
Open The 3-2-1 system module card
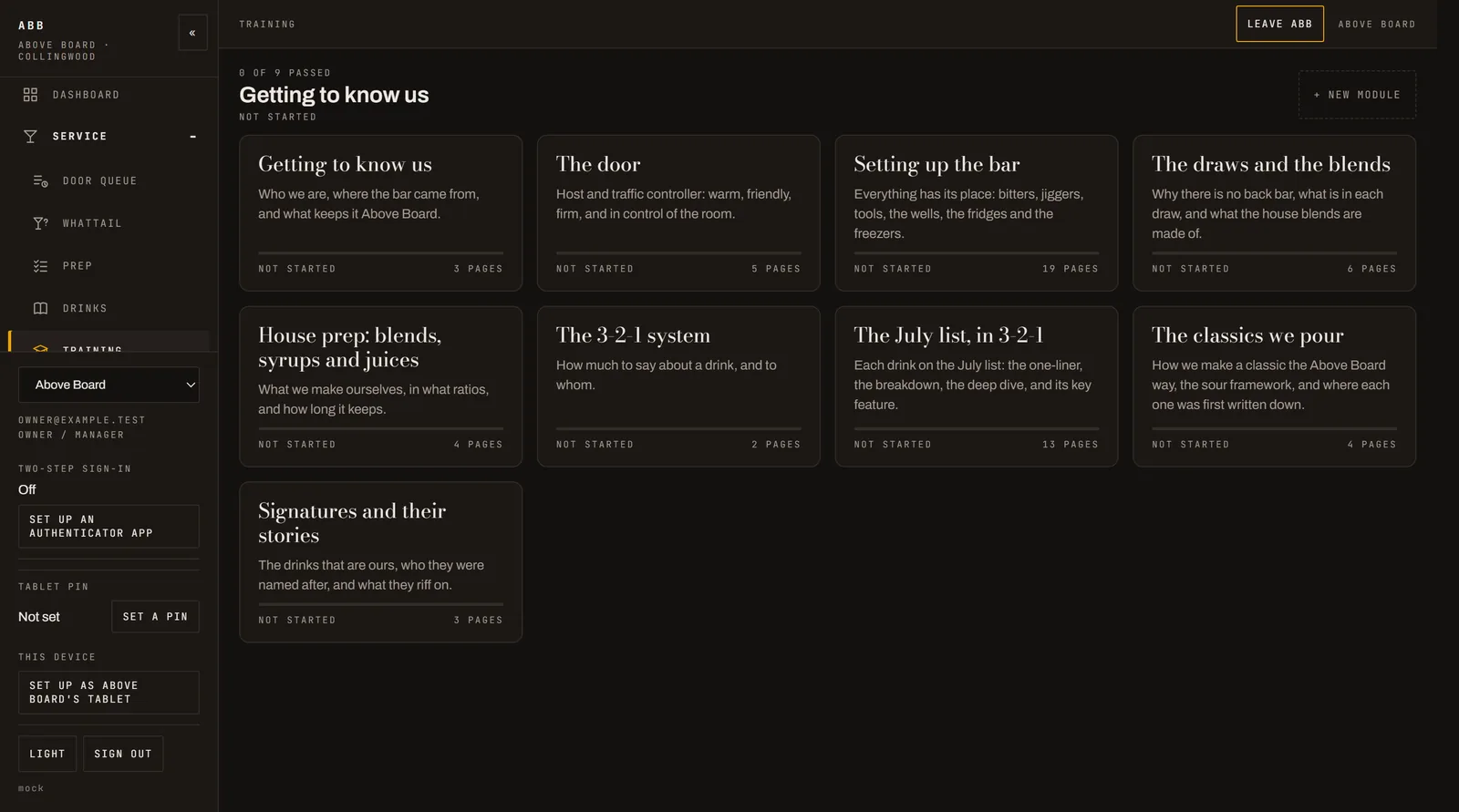[x=678, y=386]
